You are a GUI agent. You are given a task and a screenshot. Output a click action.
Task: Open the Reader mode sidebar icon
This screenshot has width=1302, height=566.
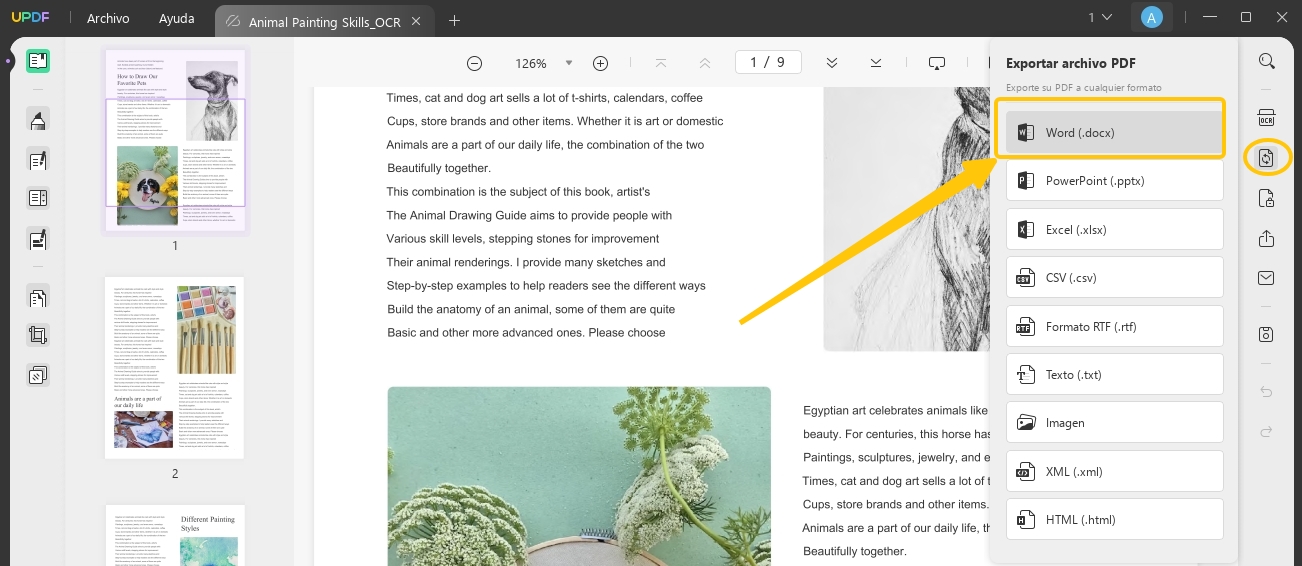click(x=38, y=61)
